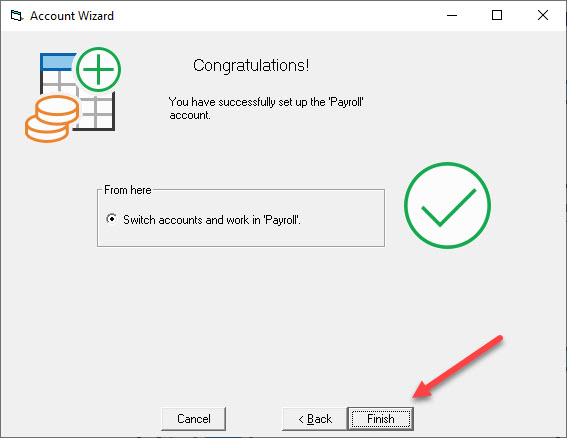The height and width of the screenshot is (438, 567).
Task: Click the 'Switch accounts and work in Payroll' label text
Action: pos(212,220)
